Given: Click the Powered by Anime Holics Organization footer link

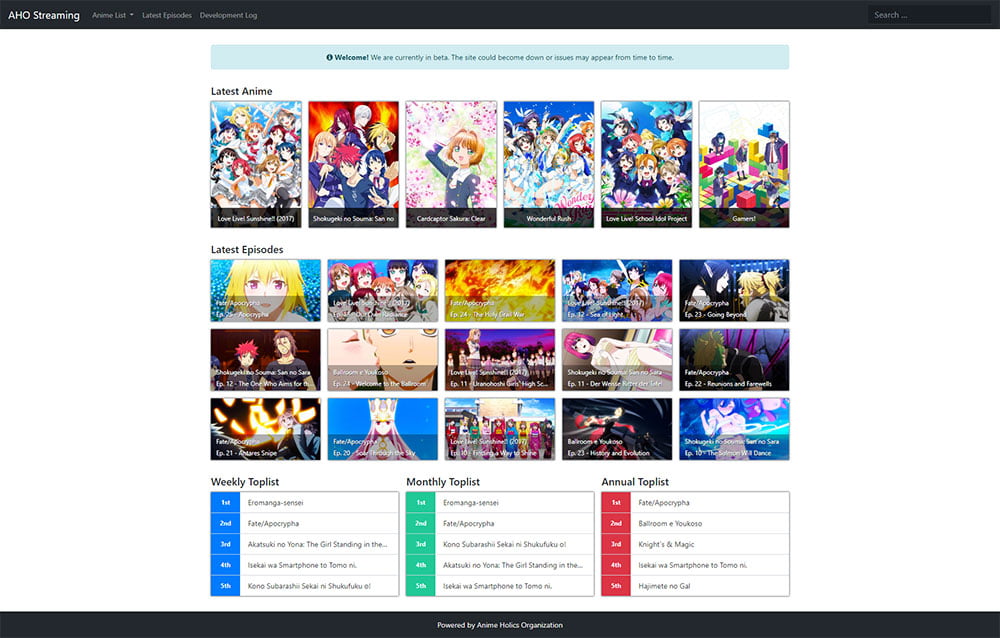Looking at the screenshot, I should point(500,624).
